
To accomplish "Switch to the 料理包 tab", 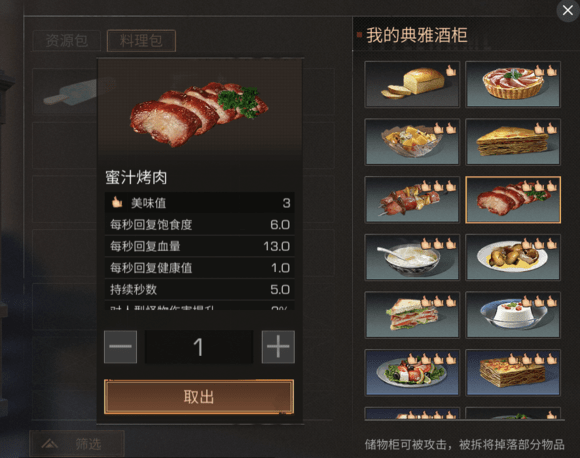I will click(141, 41).
